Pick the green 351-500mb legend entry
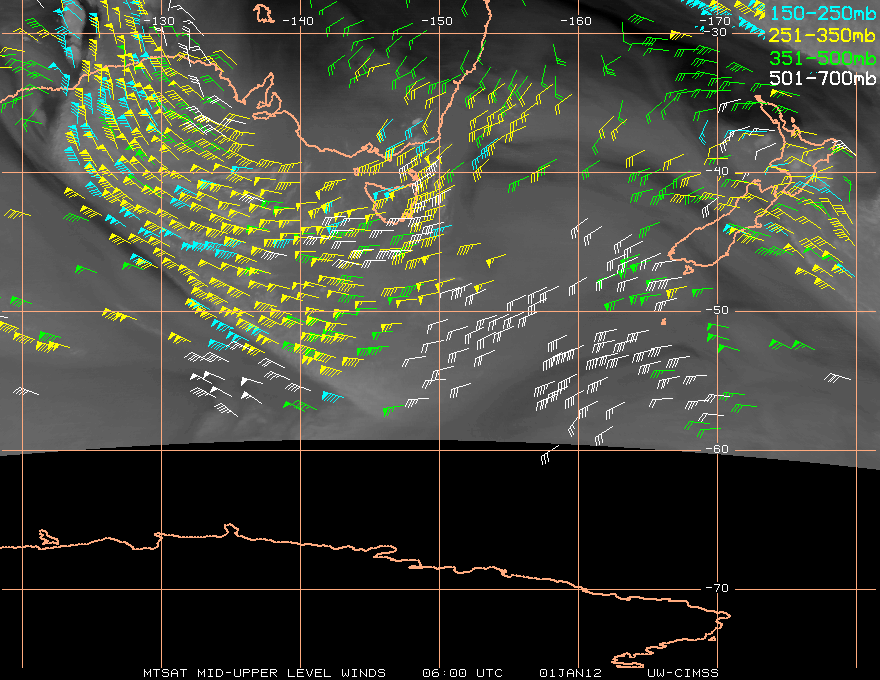This screenshot has height=680, width=880. [x=821, y=56]
